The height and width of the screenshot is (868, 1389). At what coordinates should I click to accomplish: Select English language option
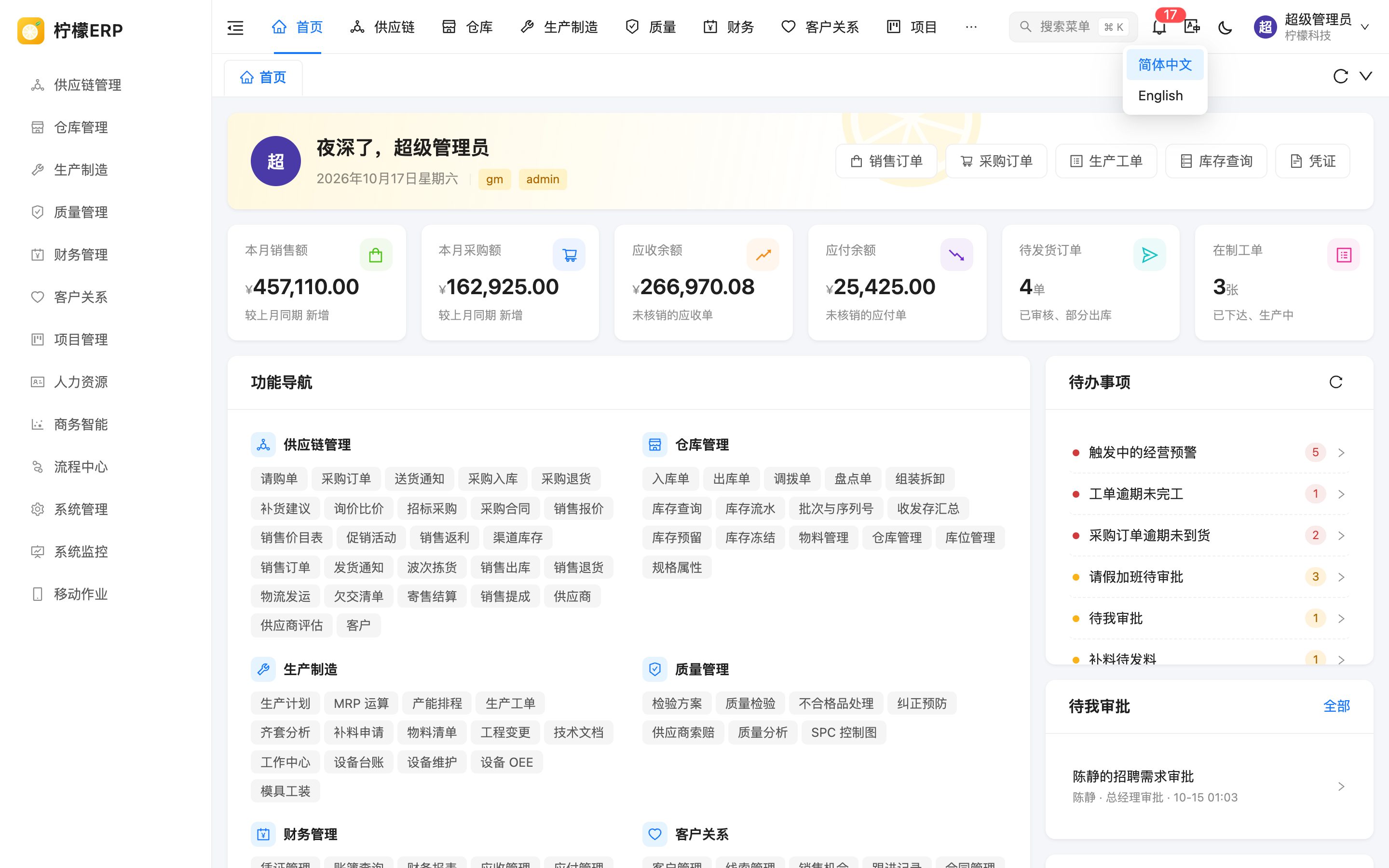1165,96
